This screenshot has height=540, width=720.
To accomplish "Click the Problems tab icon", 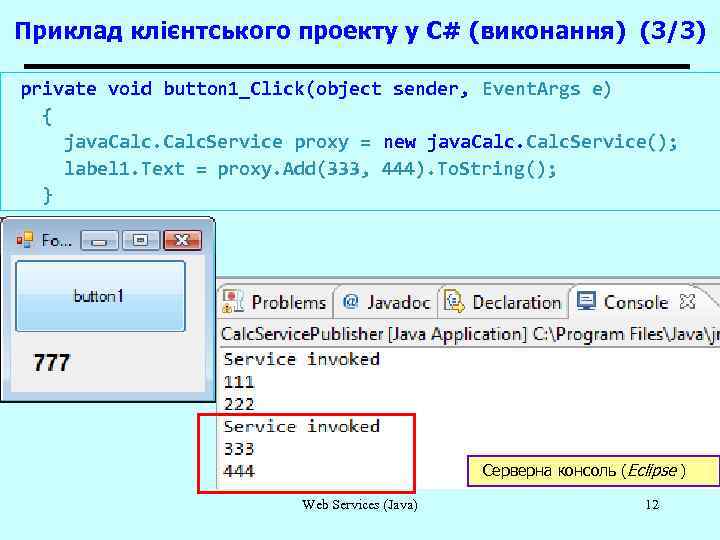I will tap(233, 301).
